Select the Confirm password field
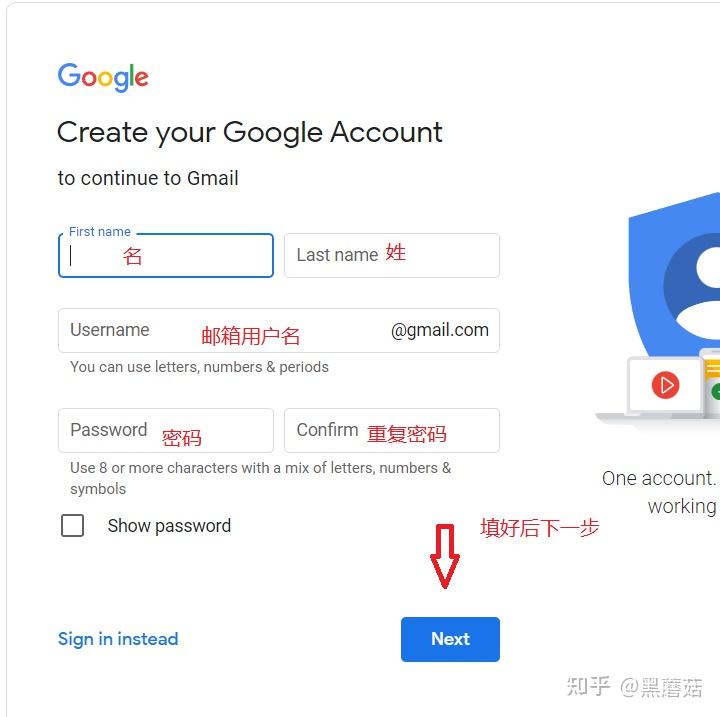This screenshot has height=717, width=720. coord(392,430)
